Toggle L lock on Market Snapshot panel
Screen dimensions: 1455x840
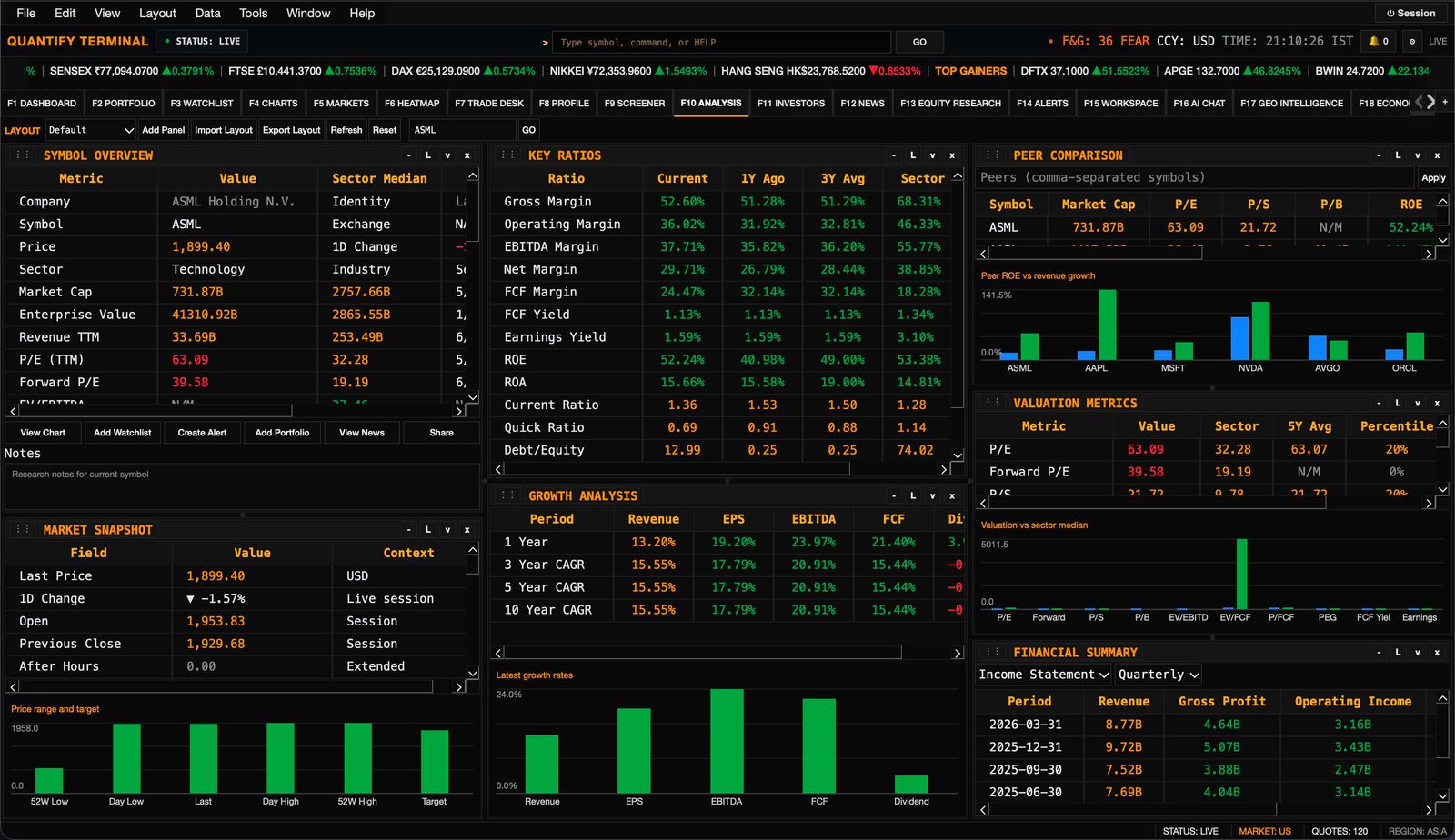pos(428,529)
